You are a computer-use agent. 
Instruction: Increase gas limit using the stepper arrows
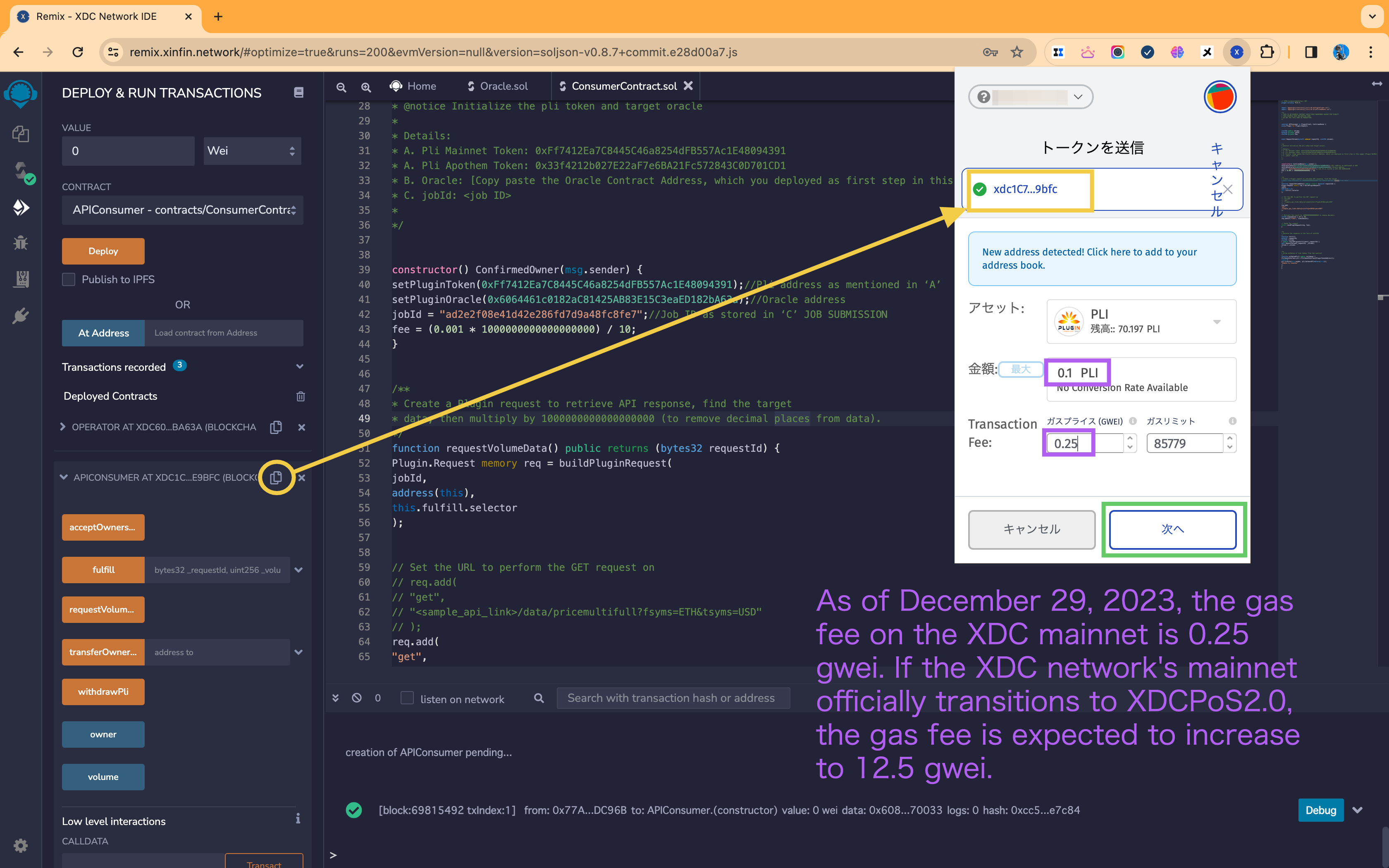click(1229, 443)
